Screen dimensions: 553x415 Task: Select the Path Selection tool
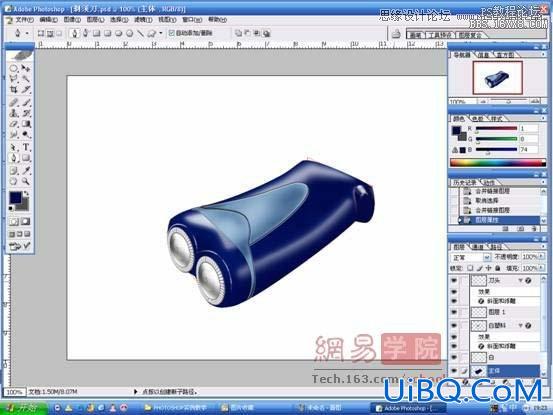click(14, 147)
